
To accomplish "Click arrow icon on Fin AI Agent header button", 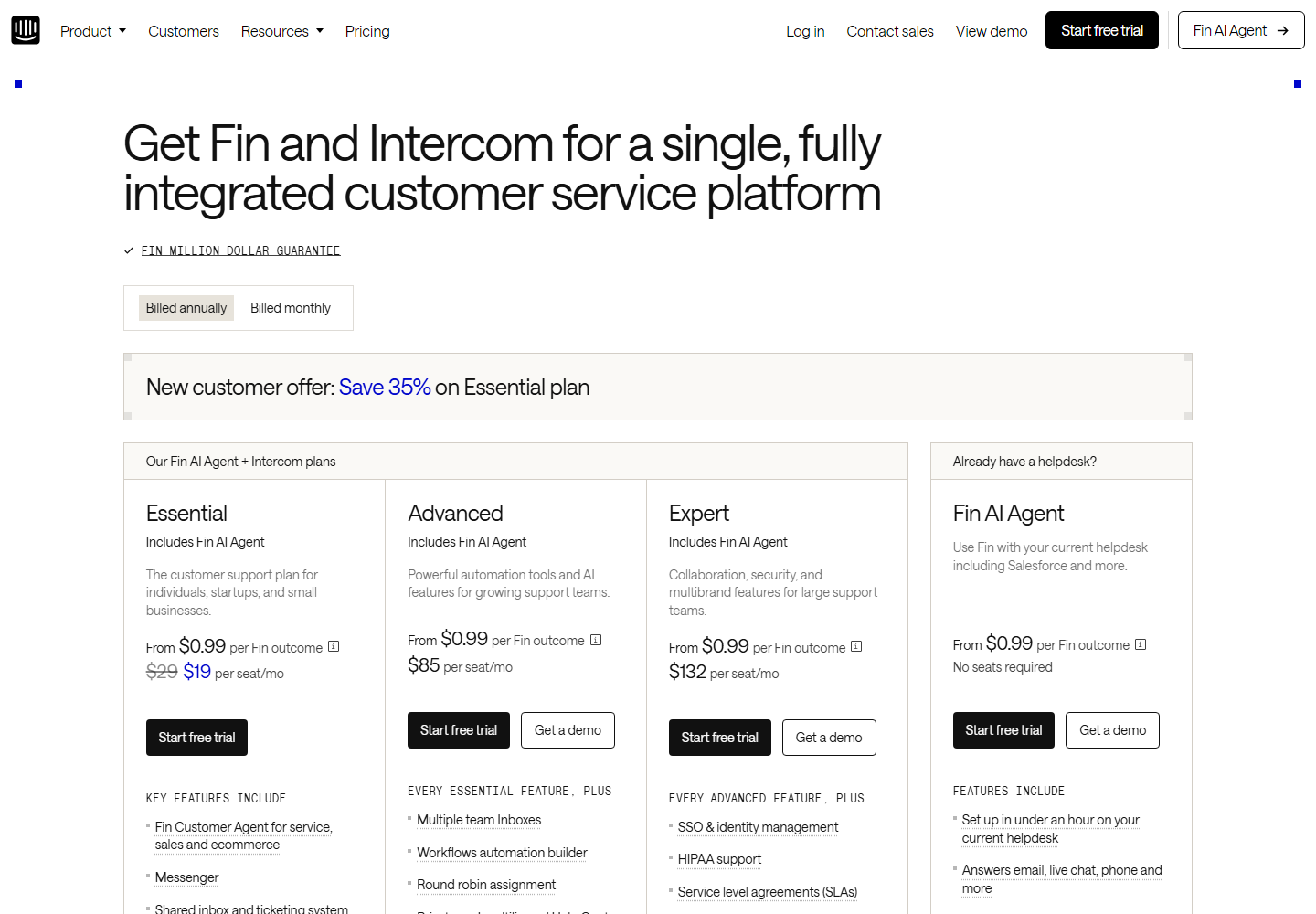I will point(1283,30).
